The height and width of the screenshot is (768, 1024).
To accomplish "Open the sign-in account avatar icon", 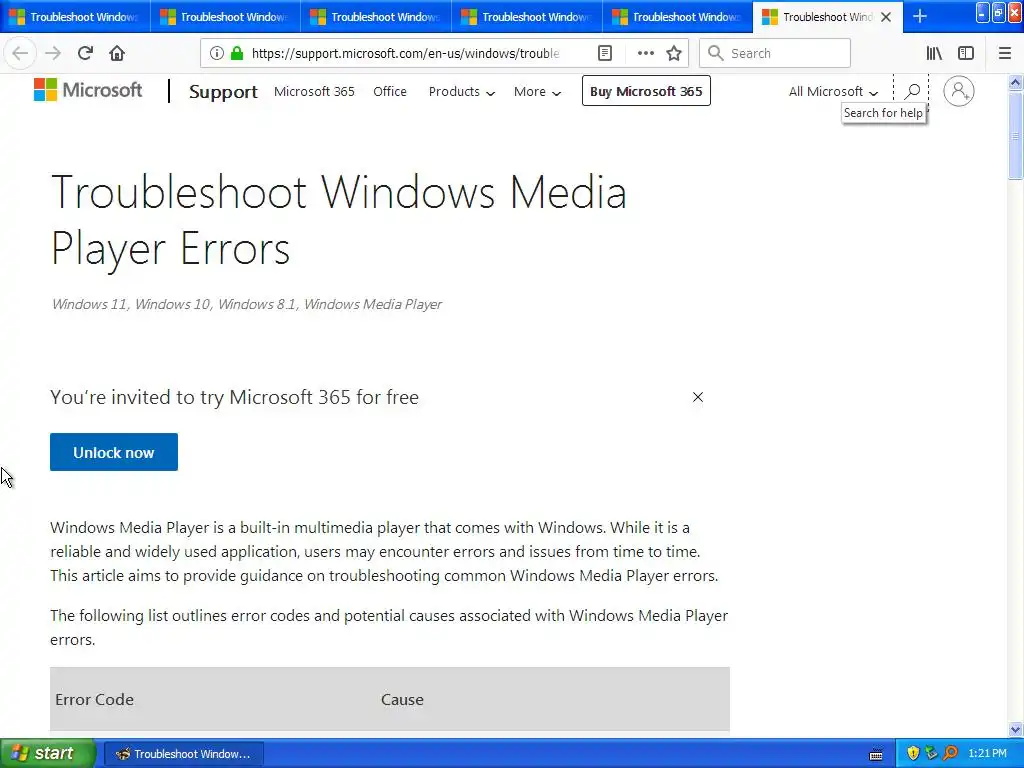I will click(x=959, y=91).
